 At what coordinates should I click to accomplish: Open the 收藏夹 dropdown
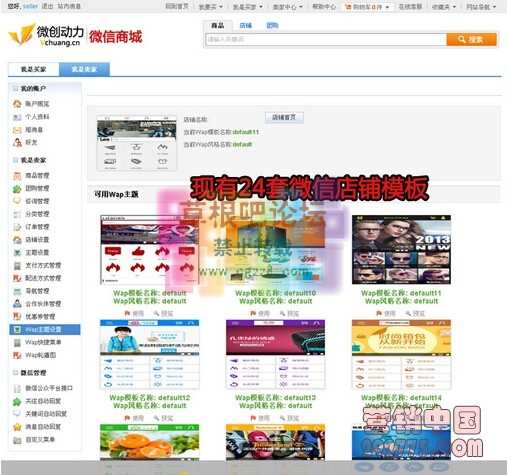(x=444, y=7)
